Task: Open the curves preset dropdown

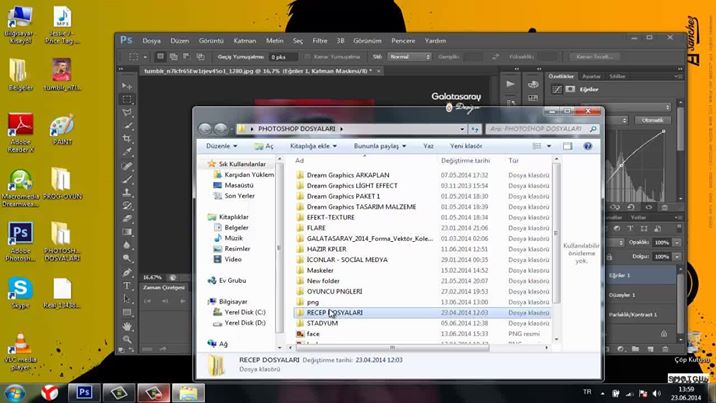Action: pos(639,107)
